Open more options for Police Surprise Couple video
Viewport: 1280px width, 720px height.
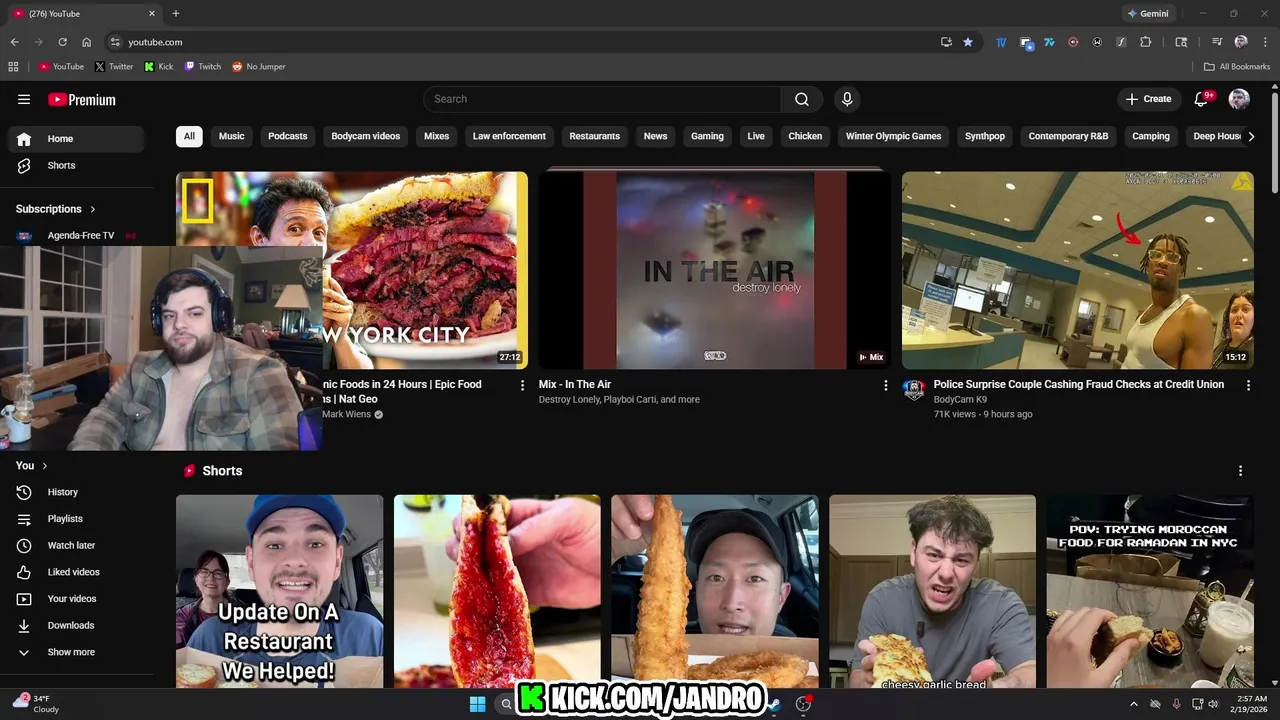tap(1248, 385)
